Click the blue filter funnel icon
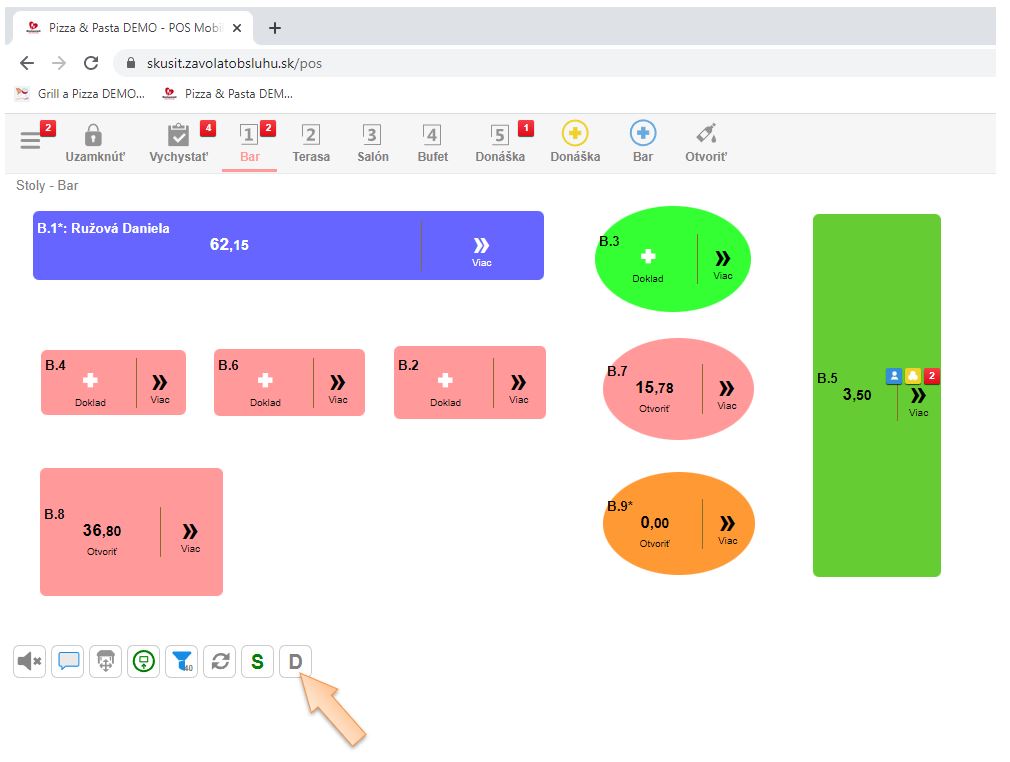Image resolution: width=1010 pixels, height=762 pixels. (x=181, y=661)
